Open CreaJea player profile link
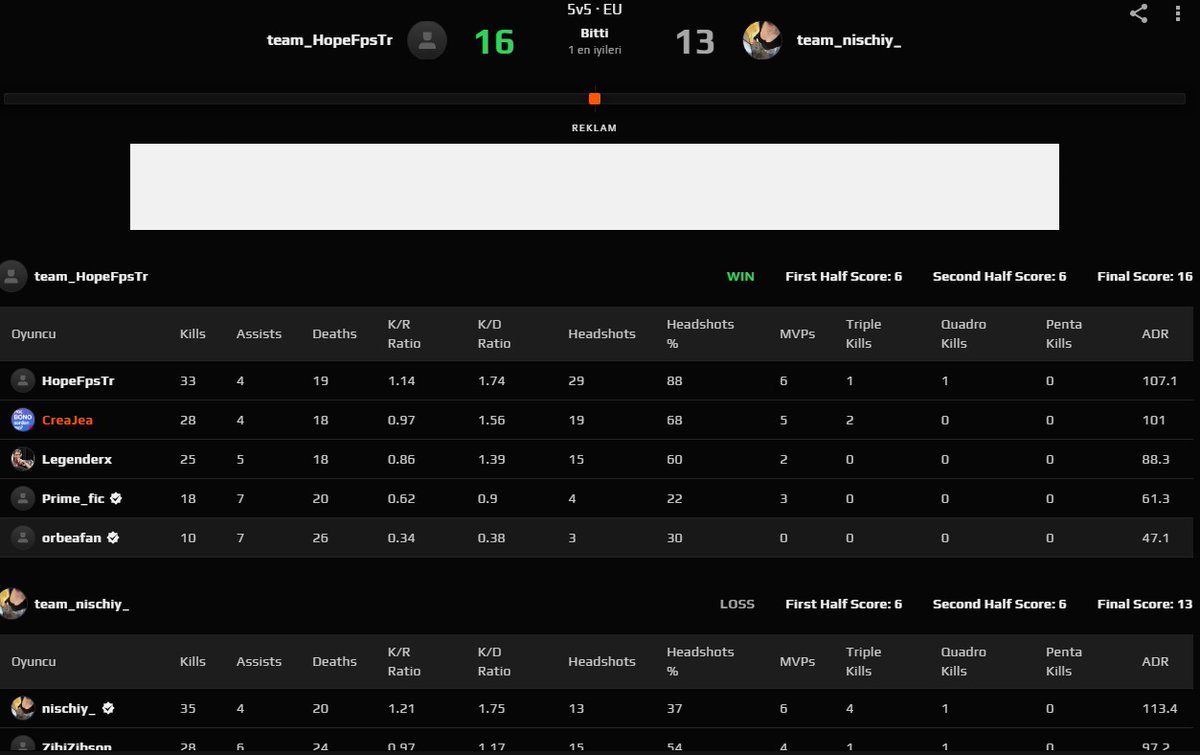The width and height of the screenshot is (1200, 755). point(67,420)
